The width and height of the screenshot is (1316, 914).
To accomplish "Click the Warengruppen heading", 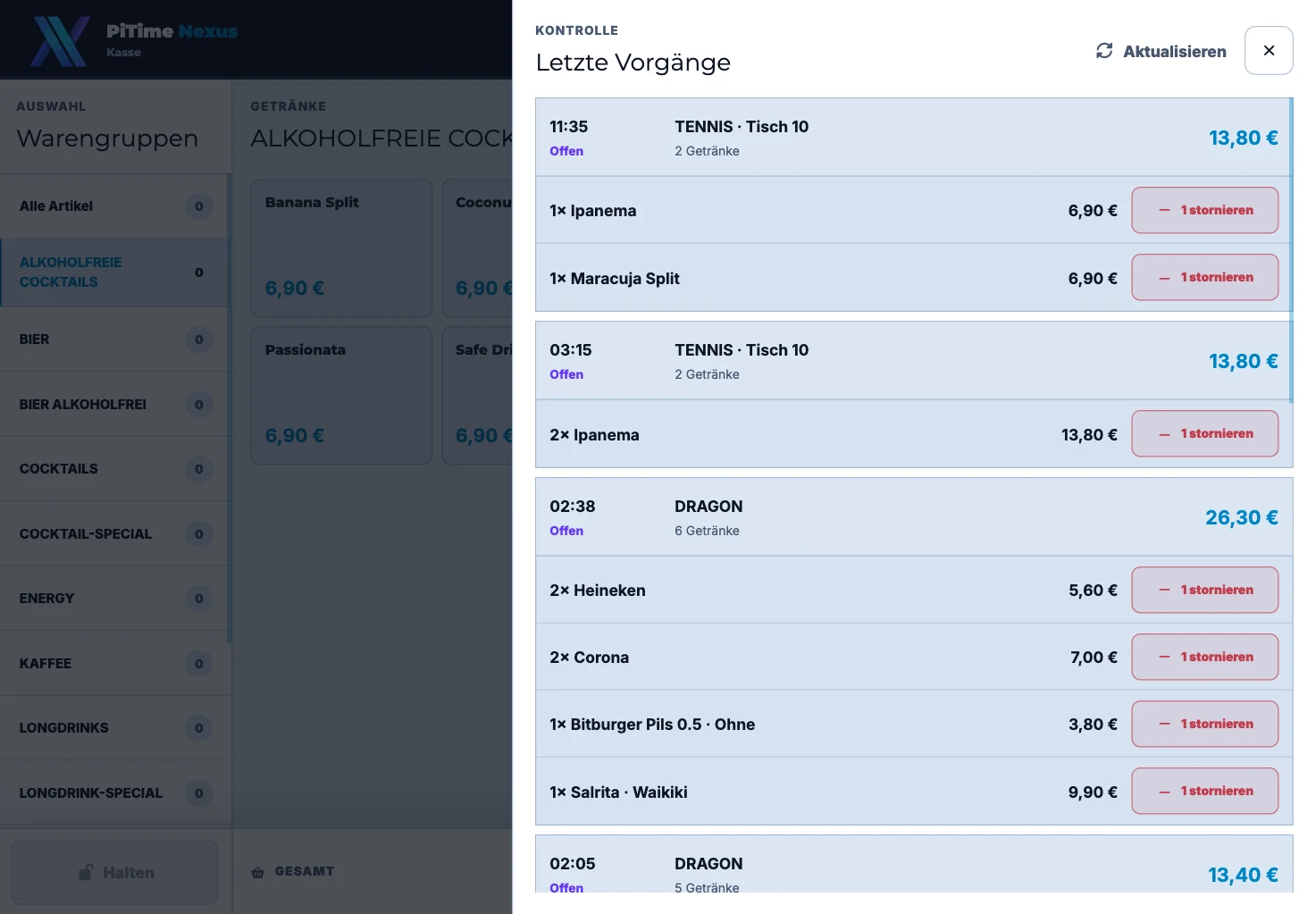I will [107, 138].
